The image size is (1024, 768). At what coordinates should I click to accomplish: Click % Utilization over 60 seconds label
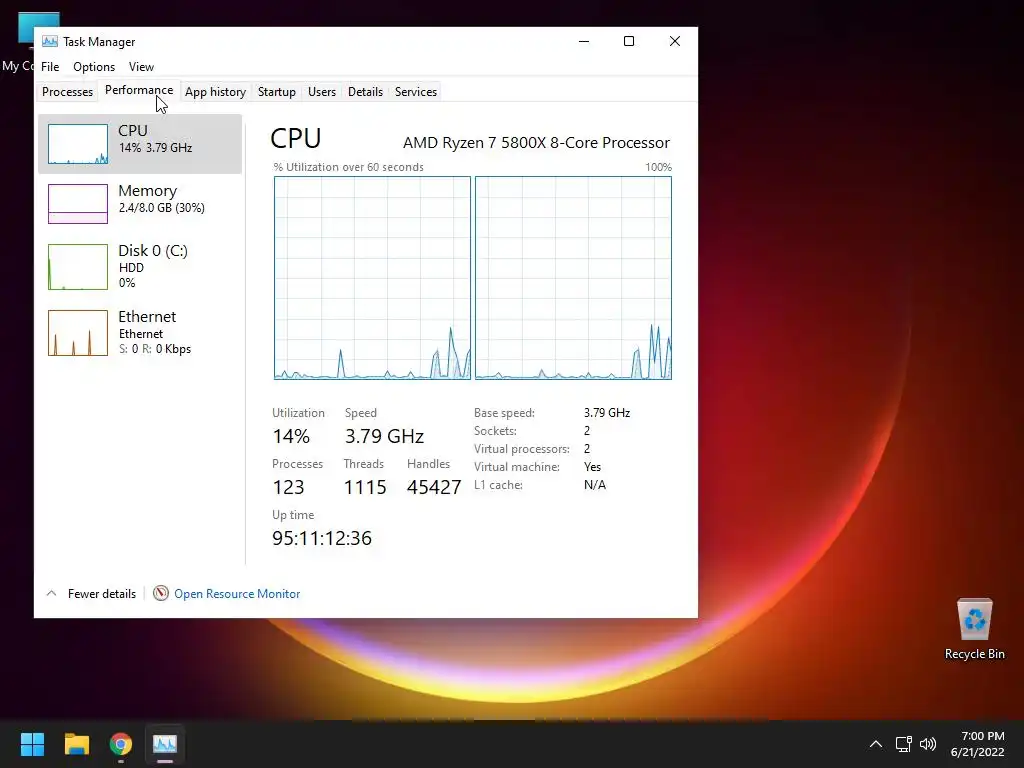(349, 167)
